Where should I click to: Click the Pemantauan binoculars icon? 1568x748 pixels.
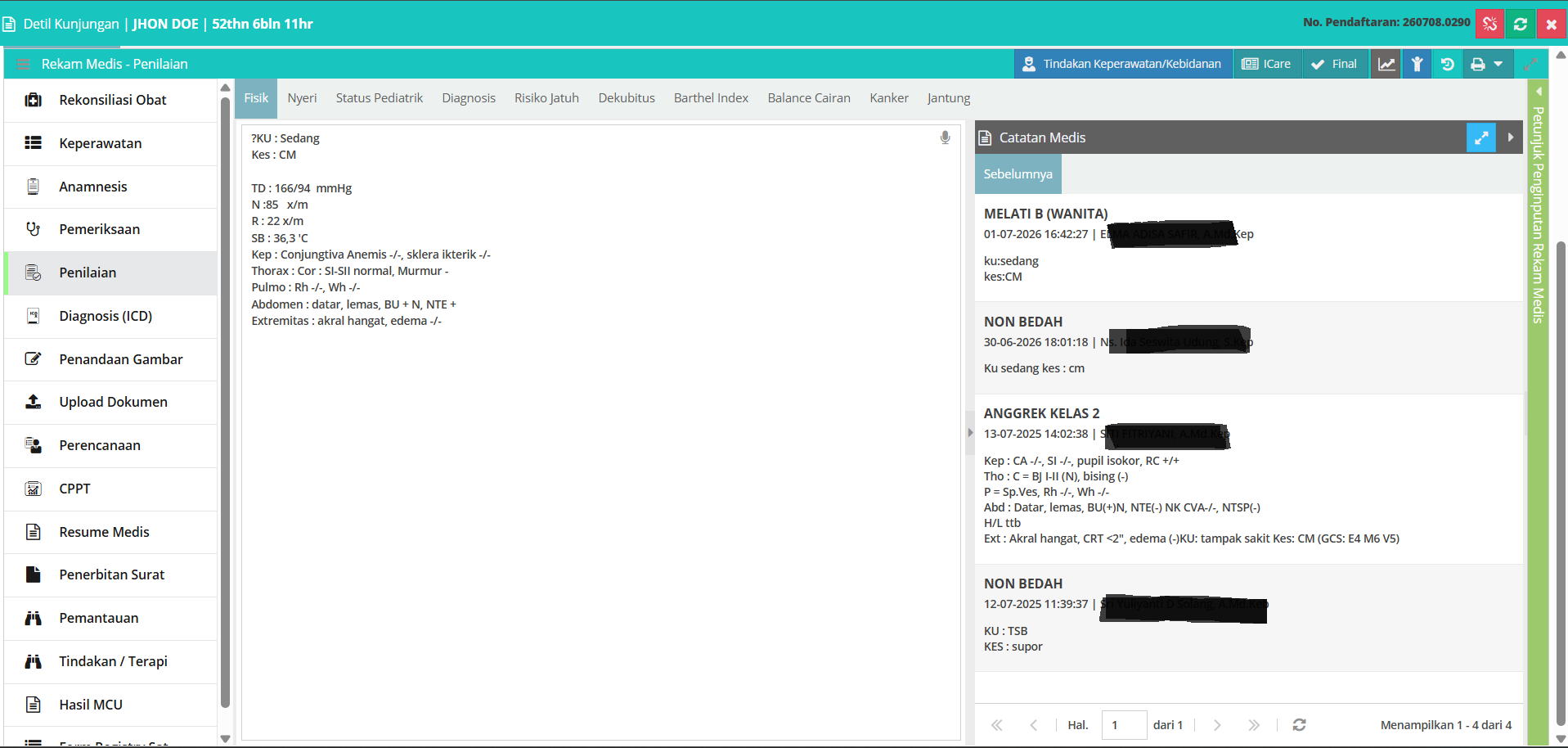(x=33, y=618)
